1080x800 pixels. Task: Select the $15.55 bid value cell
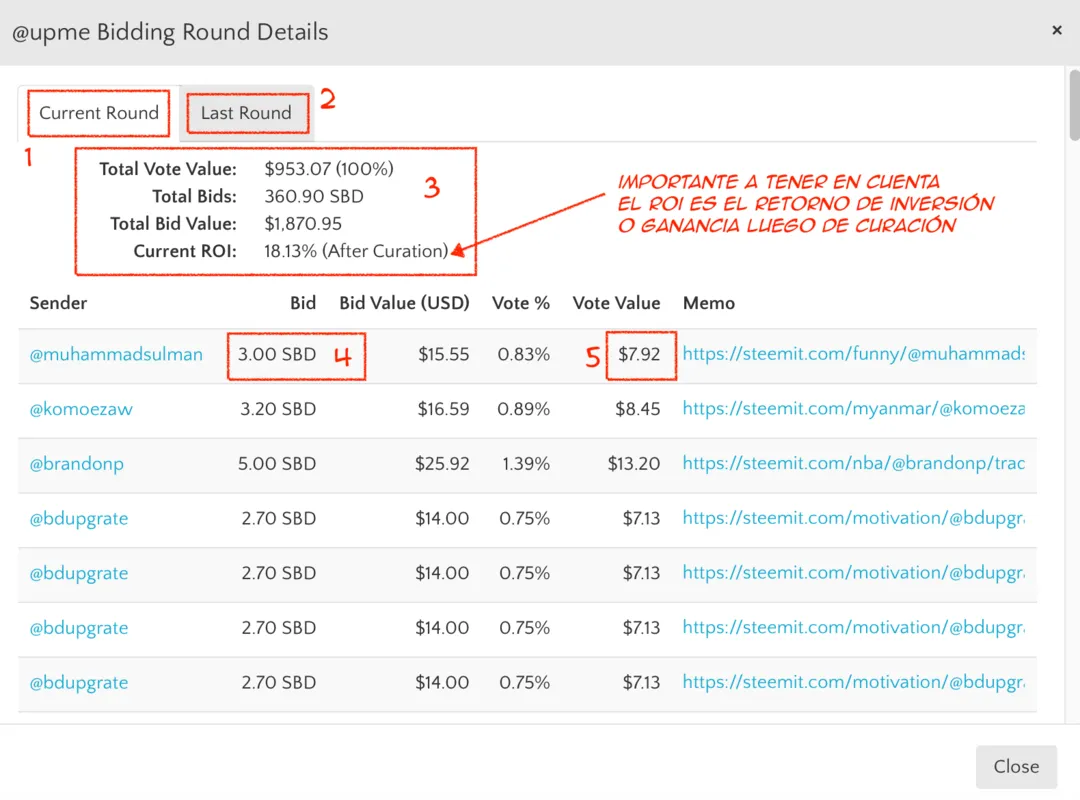click(x=444, y=354)
